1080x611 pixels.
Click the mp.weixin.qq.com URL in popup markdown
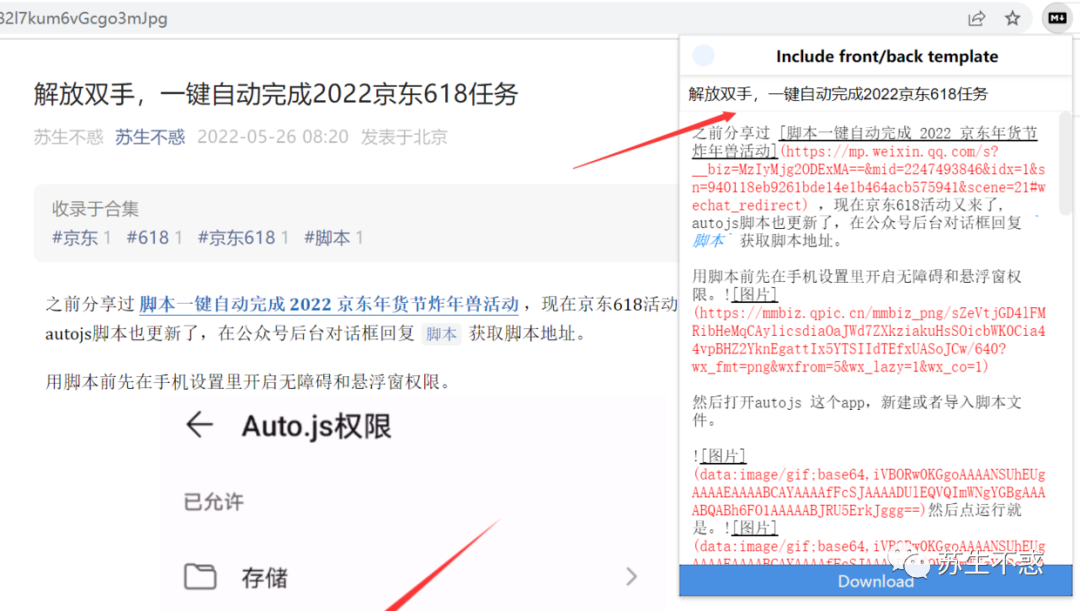coord(869,178)
